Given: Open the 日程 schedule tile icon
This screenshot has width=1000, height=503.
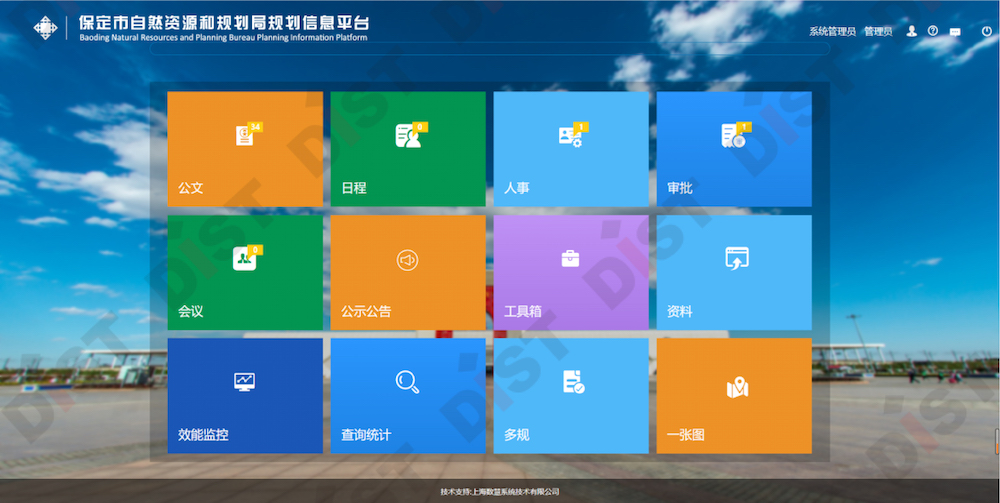Looking at the screenshot, I should coord(408,136).
